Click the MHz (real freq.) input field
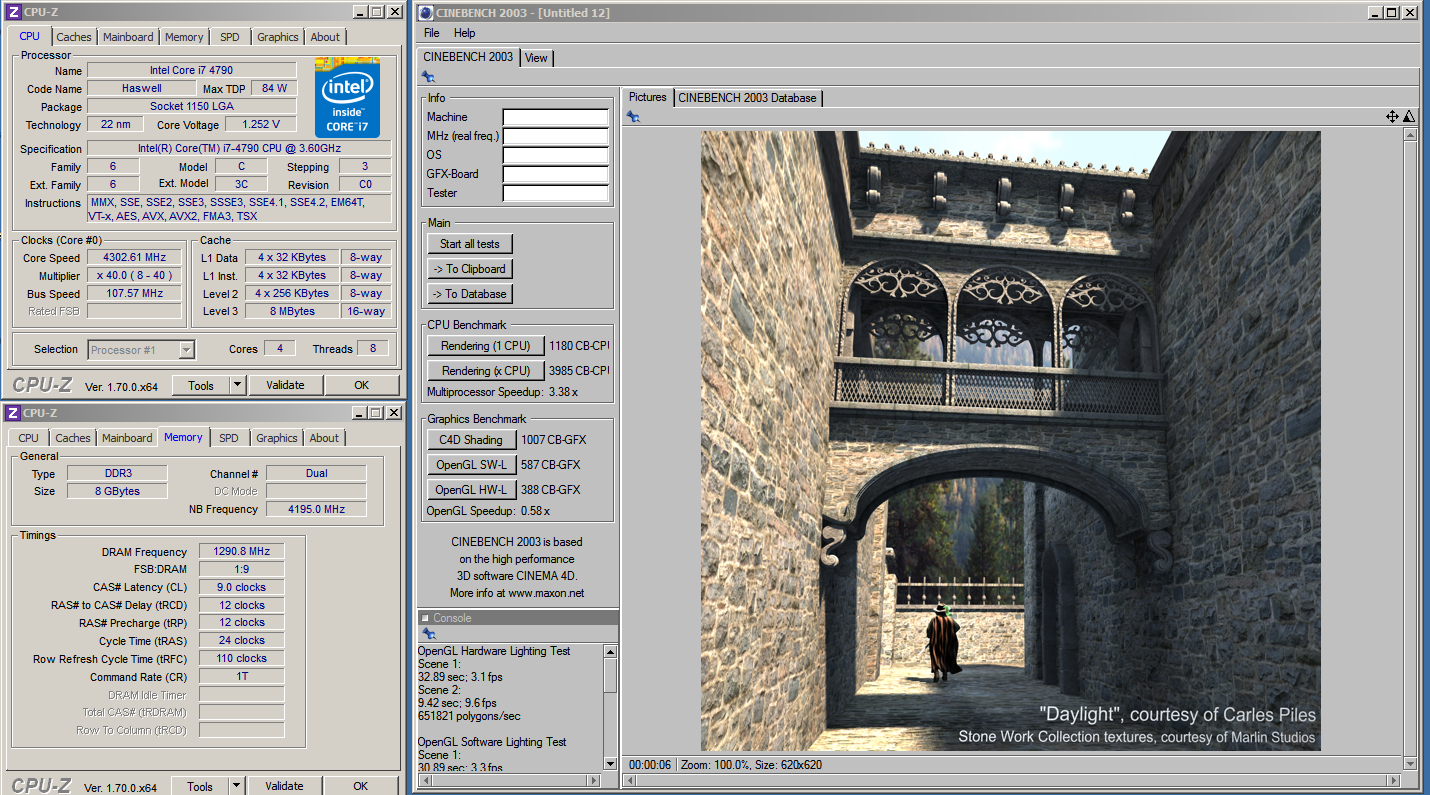Image resolution: width=1430 pixels, height=795 pixels. coord(555,136)
